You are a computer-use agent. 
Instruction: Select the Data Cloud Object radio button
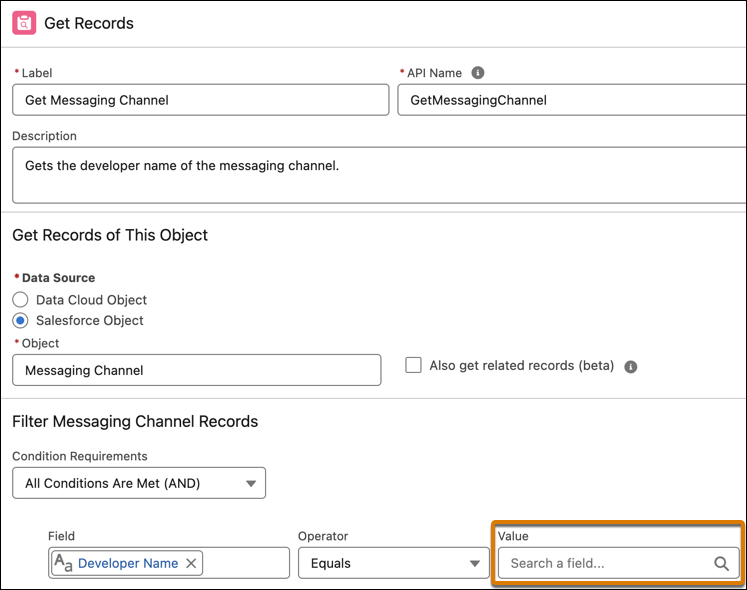click(20, 300)
